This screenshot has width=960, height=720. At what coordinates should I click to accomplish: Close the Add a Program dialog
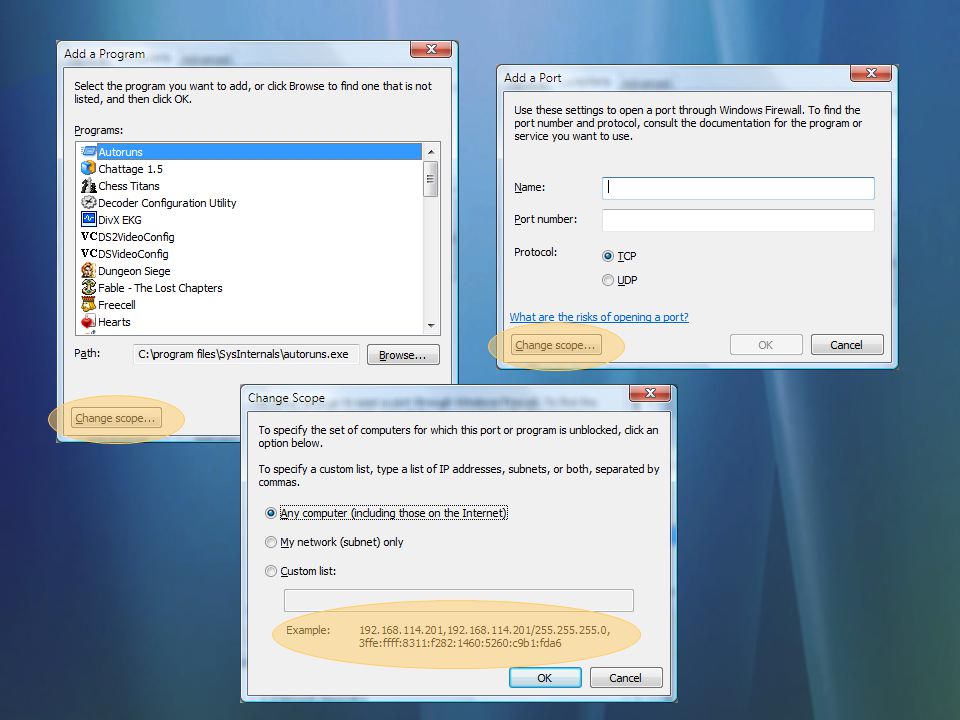(x=431, y=49)
